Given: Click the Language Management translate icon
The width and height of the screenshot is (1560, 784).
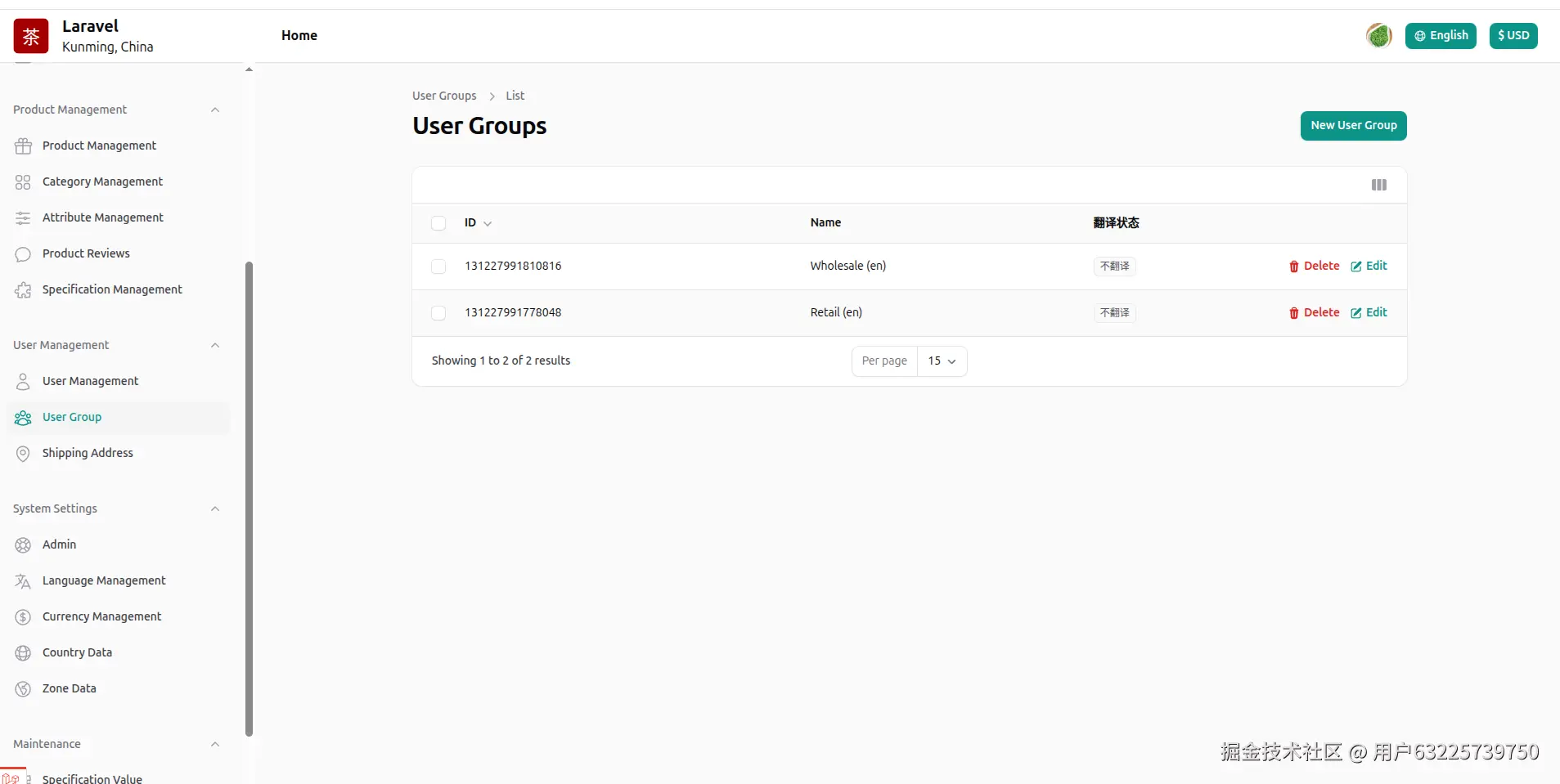Looking at the screenshot, I should 23,581.
